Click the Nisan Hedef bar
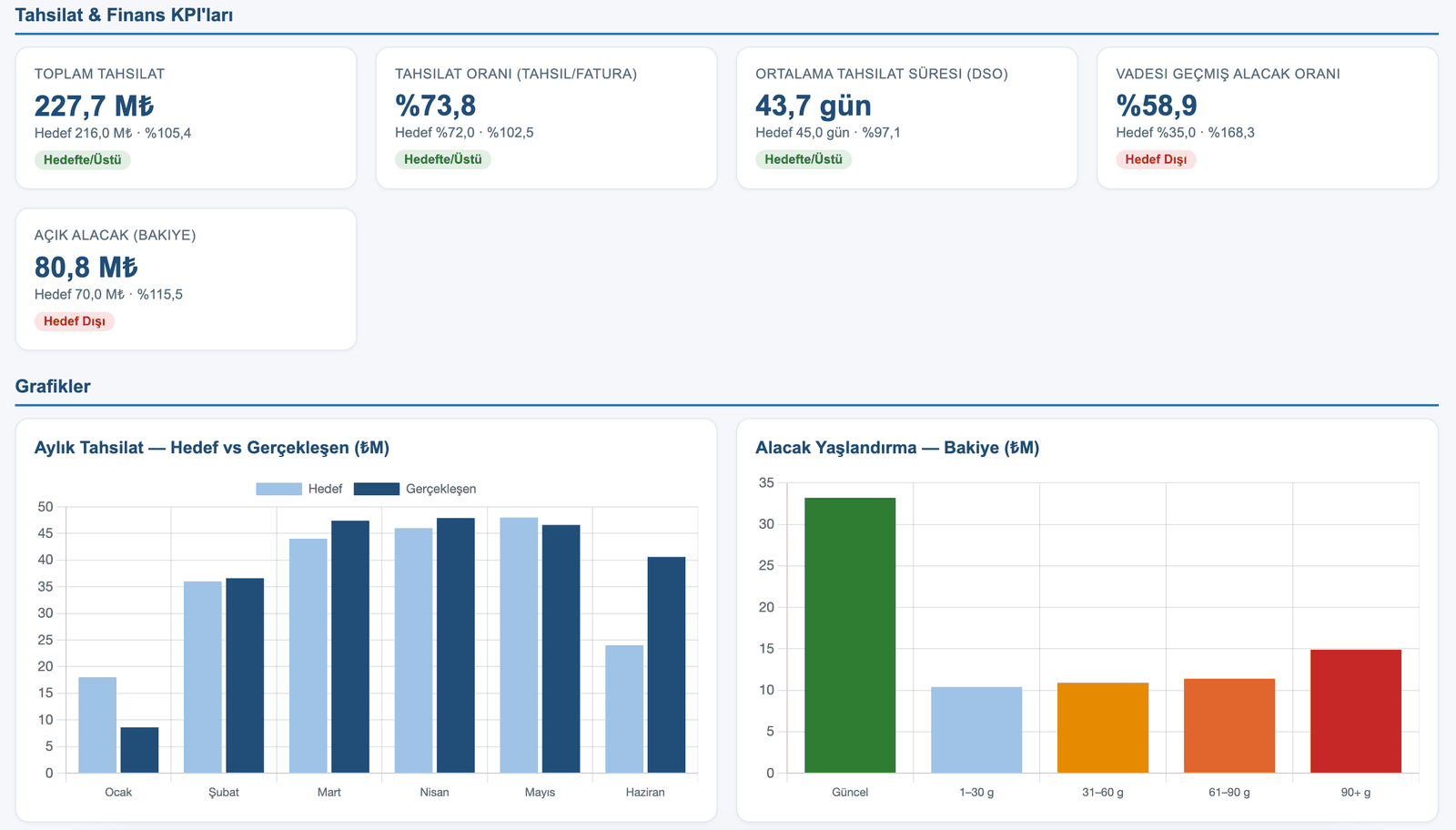 point(414,651)
